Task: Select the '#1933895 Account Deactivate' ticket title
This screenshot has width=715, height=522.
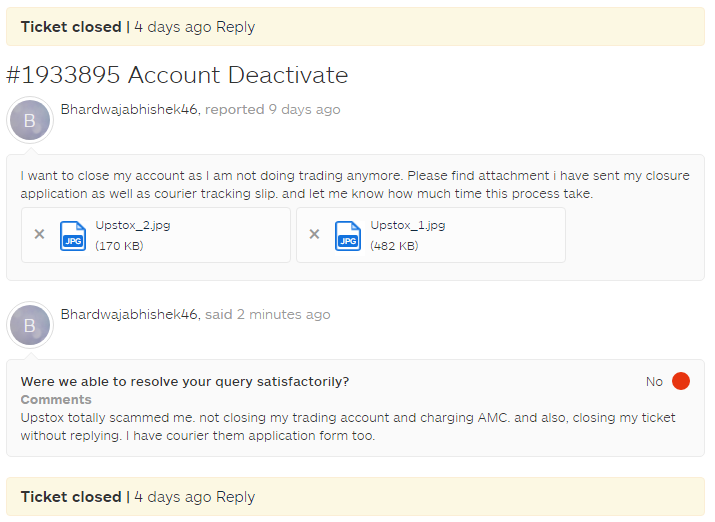Action: [x=177, y=75]
